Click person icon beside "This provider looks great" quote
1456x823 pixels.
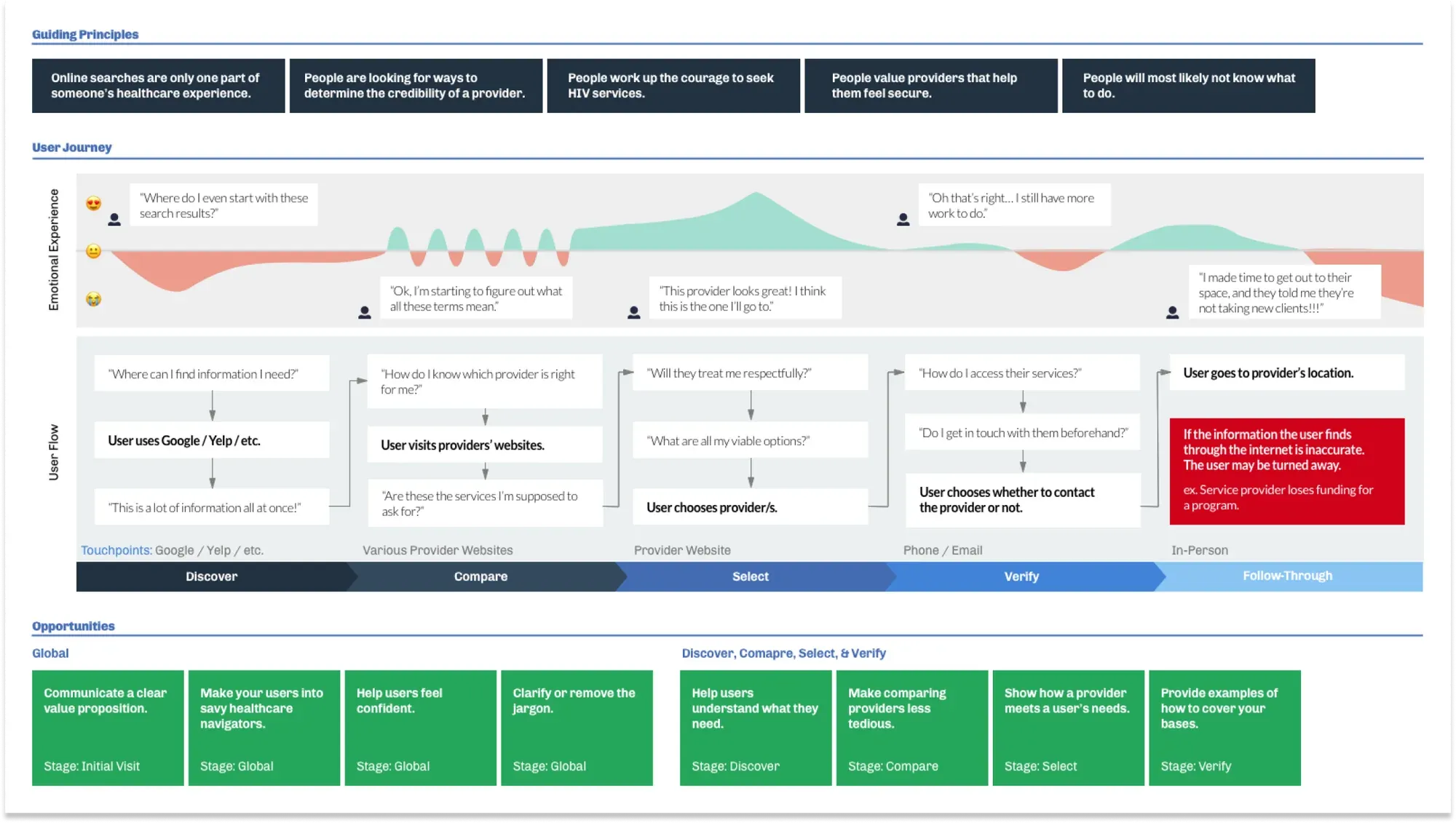[x=634, y=312]
